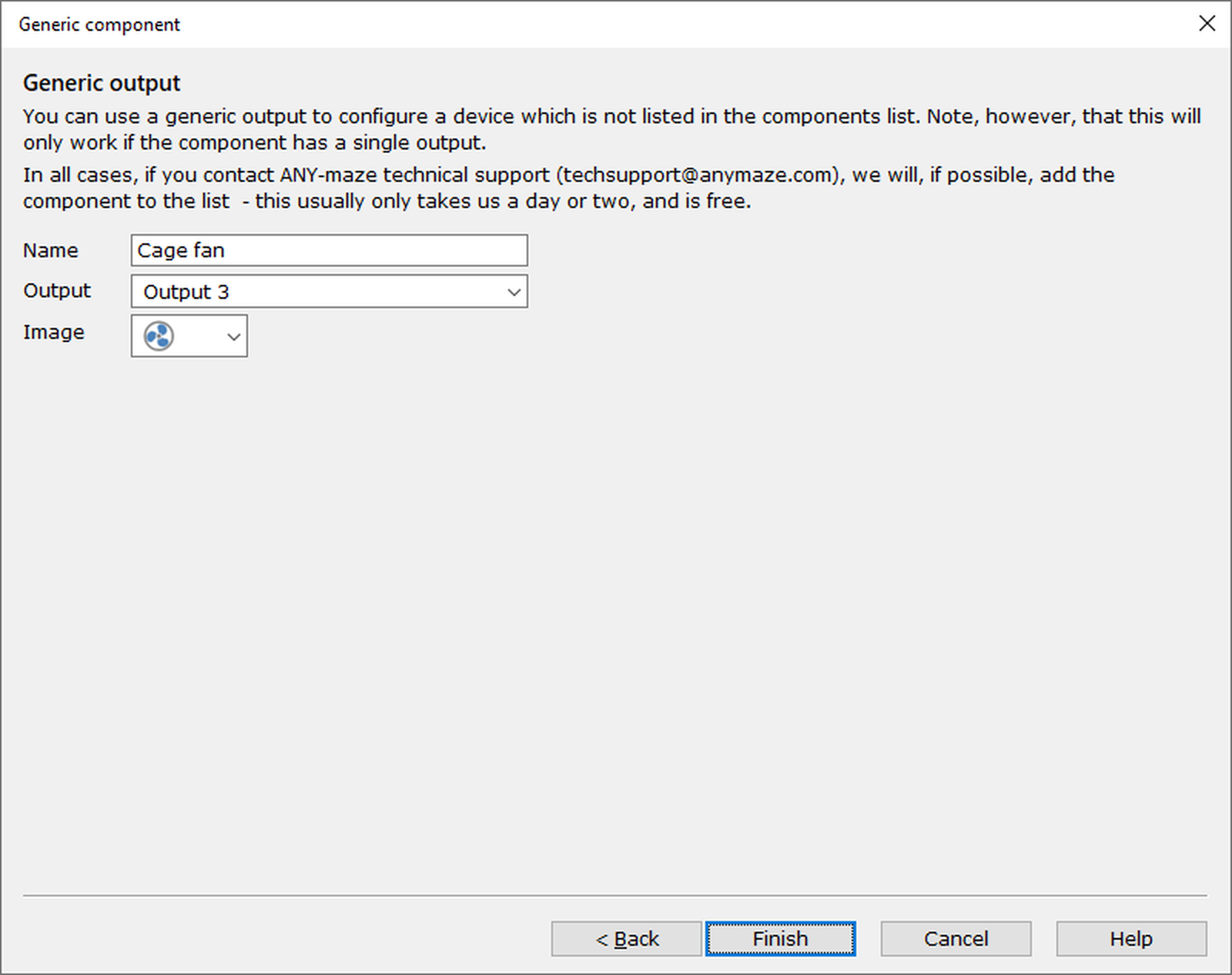The image size is (1232, 975).
Task: Click the 'Generic component' title bar text
Action: tap(99, 25)
